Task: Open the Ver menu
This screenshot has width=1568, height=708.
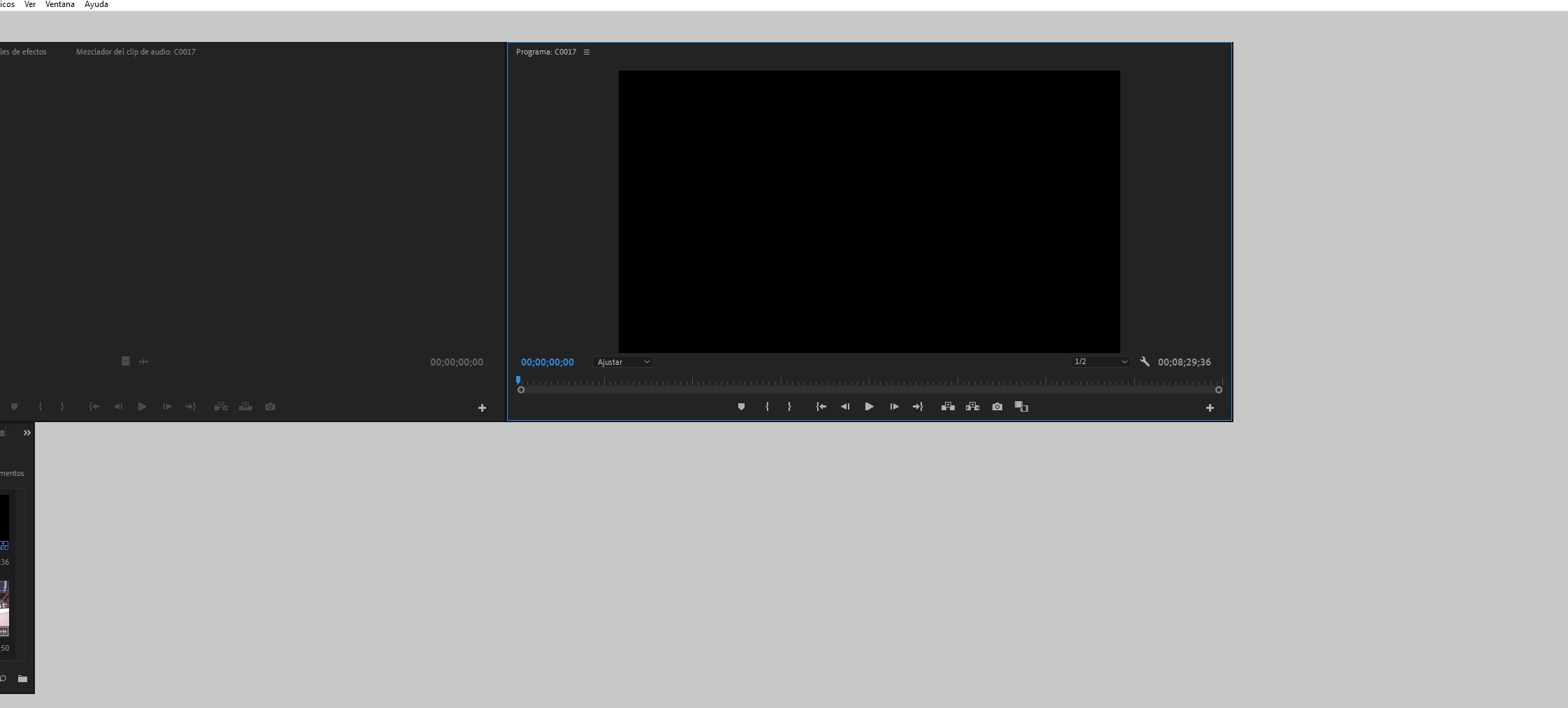Action: coord(30,5)
